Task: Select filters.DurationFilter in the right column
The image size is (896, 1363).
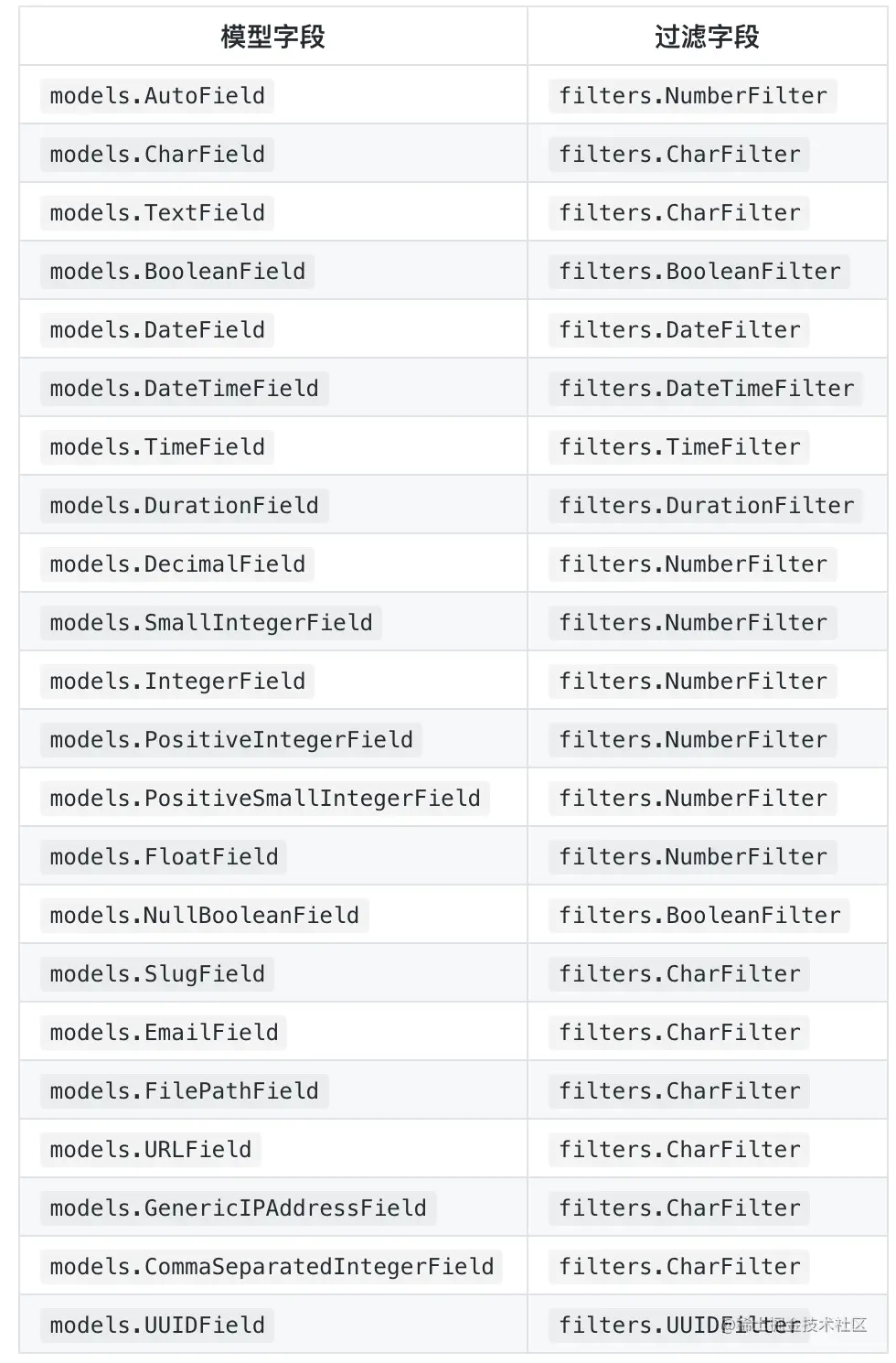Action: point(706,505)
